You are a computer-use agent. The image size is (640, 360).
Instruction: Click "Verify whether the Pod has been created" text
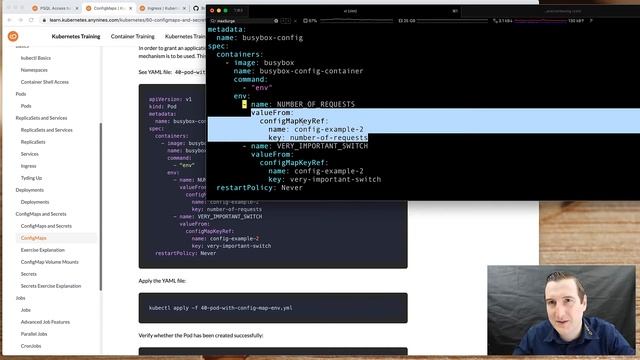coord(201,336)
